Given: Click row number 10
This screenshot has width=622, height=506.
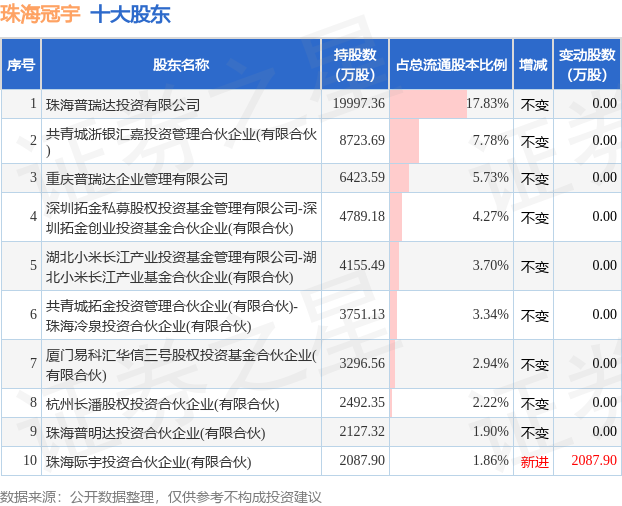Looking at the screenshot, I should coord(30,460).
